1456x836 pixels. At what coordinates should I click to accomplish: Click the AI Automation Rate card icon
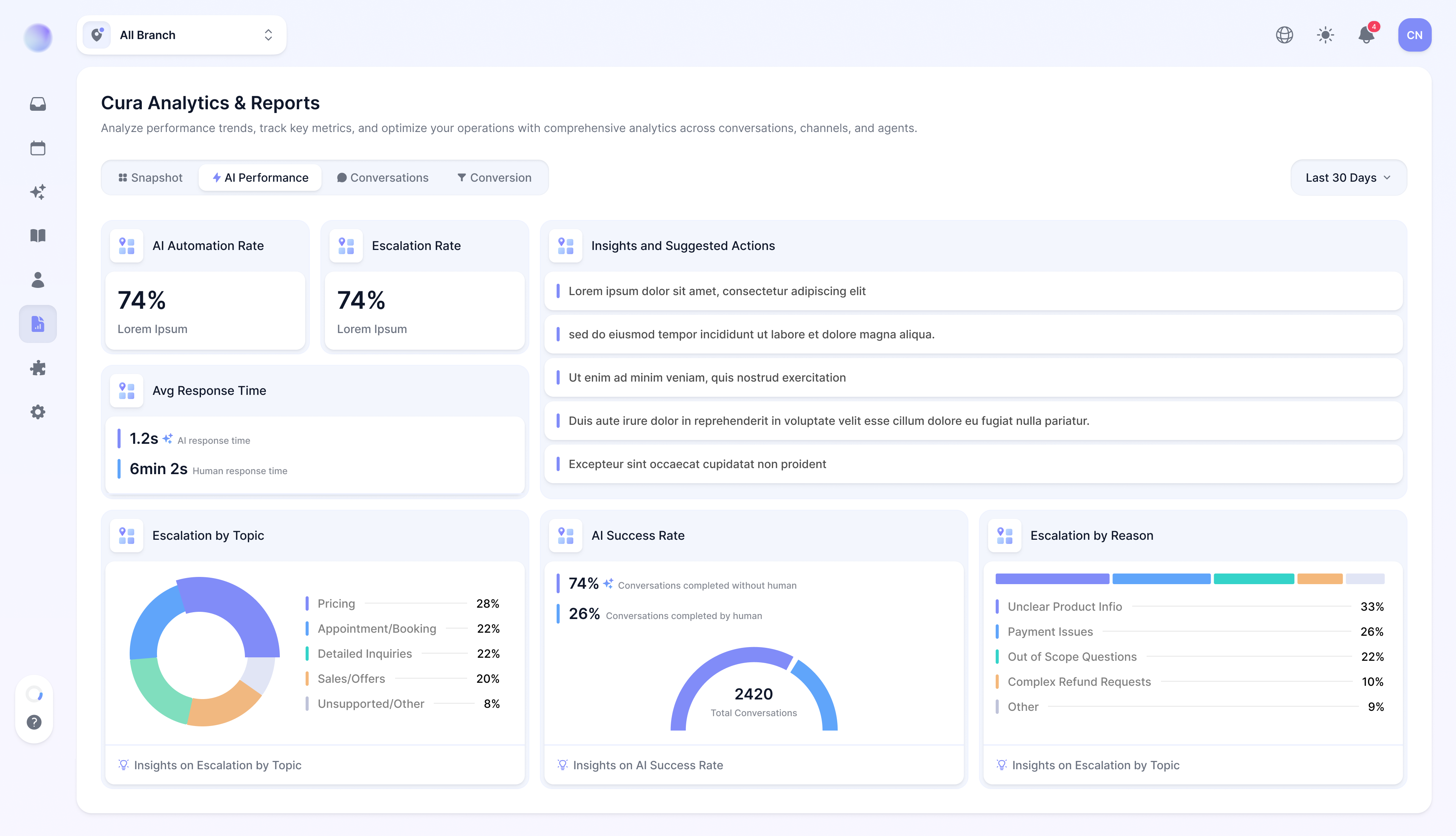pyautogui.click(x=127, y=246)
